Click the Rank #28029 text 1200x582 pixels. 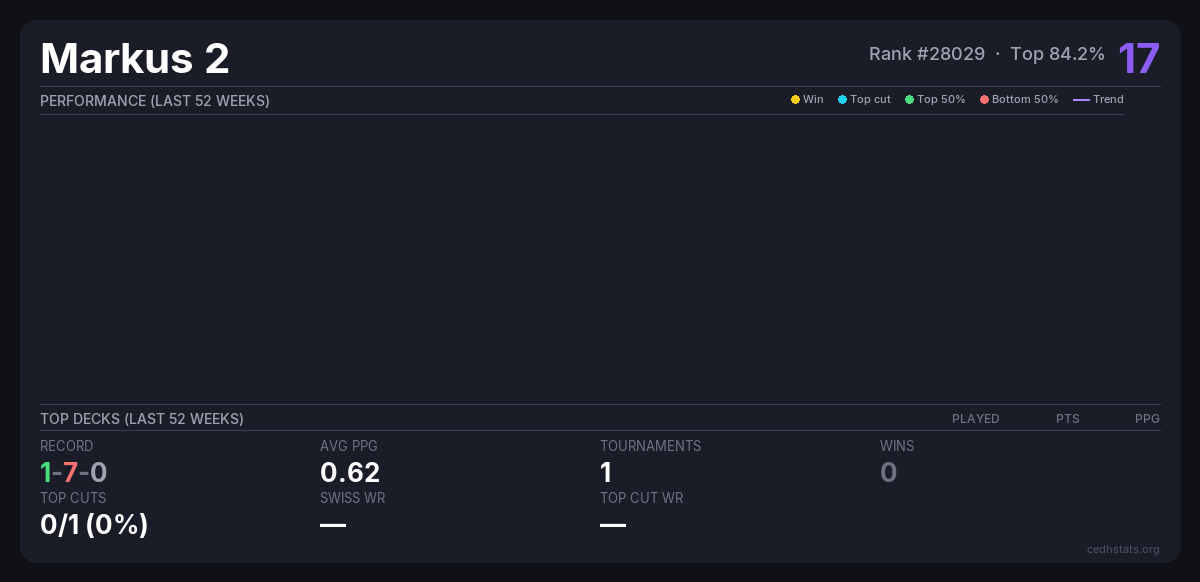pos(926,54)
